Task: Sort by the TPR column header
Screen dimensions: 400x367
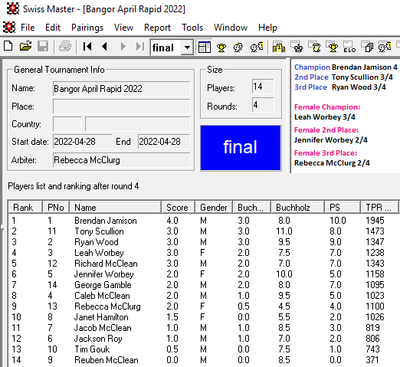Action: [x=379, y=207]
